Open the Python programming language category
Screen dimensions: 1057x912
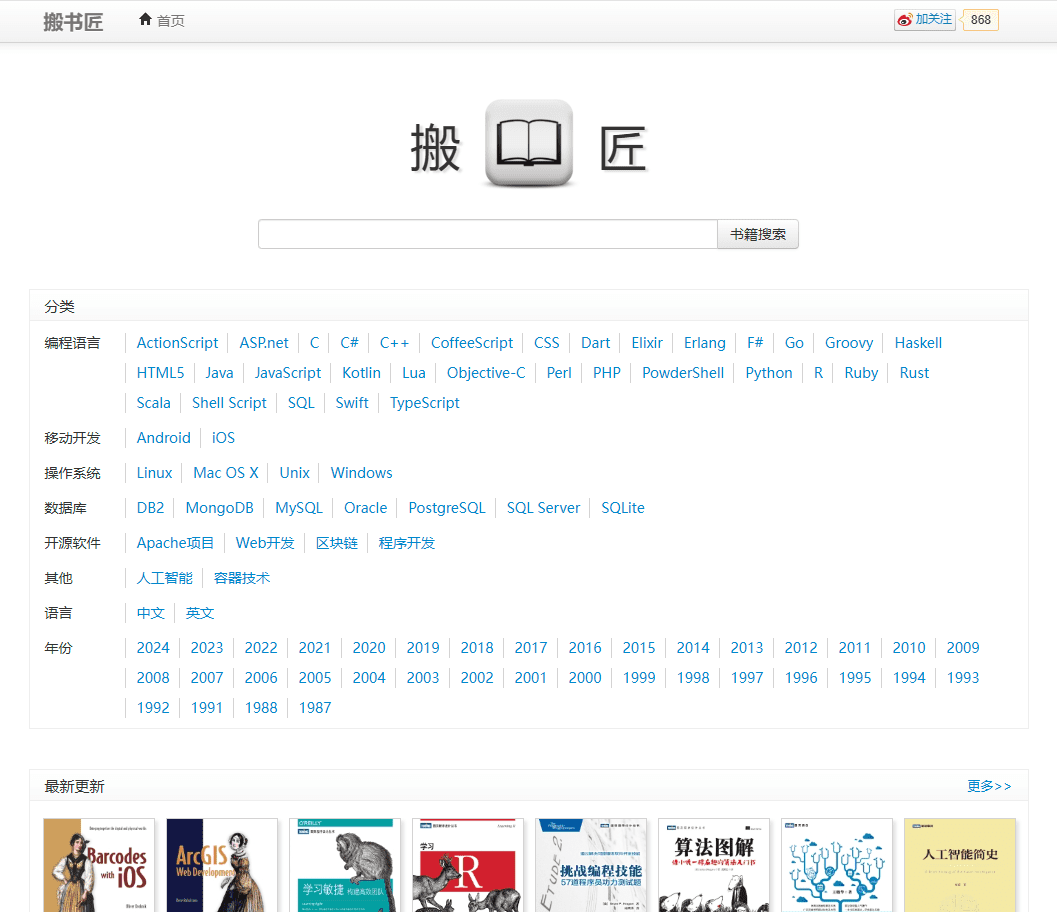768,372
